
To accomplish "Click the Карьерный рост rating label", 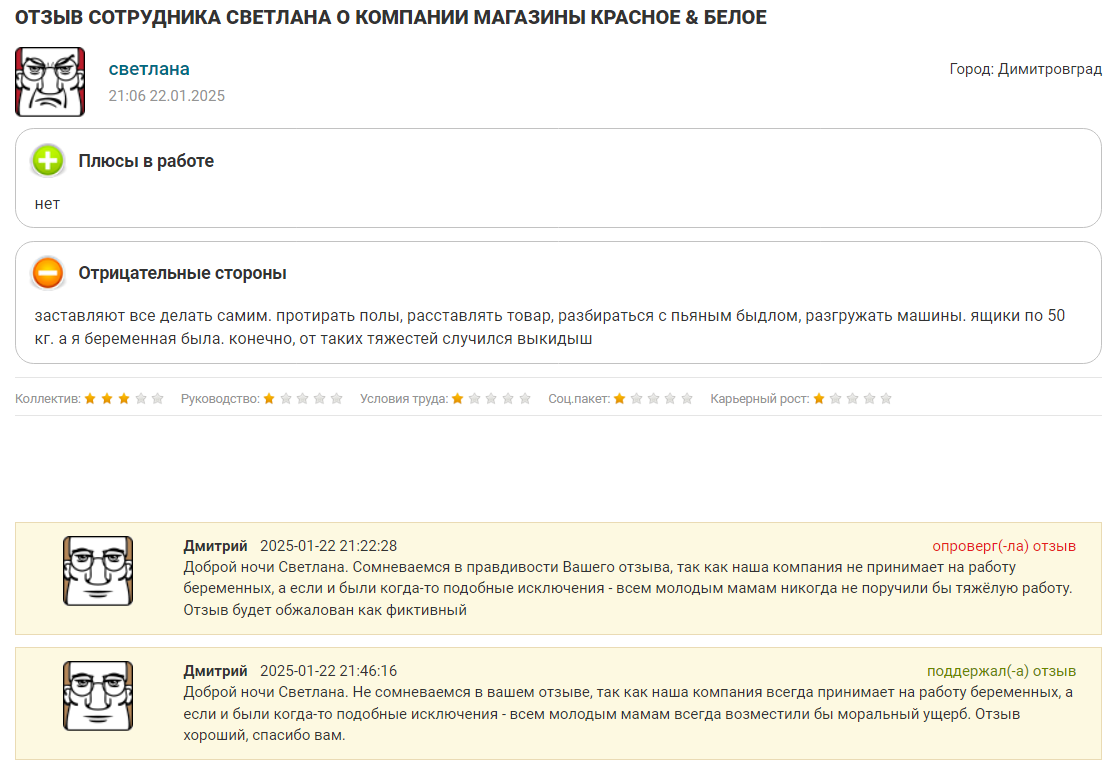I will (760, 399).
